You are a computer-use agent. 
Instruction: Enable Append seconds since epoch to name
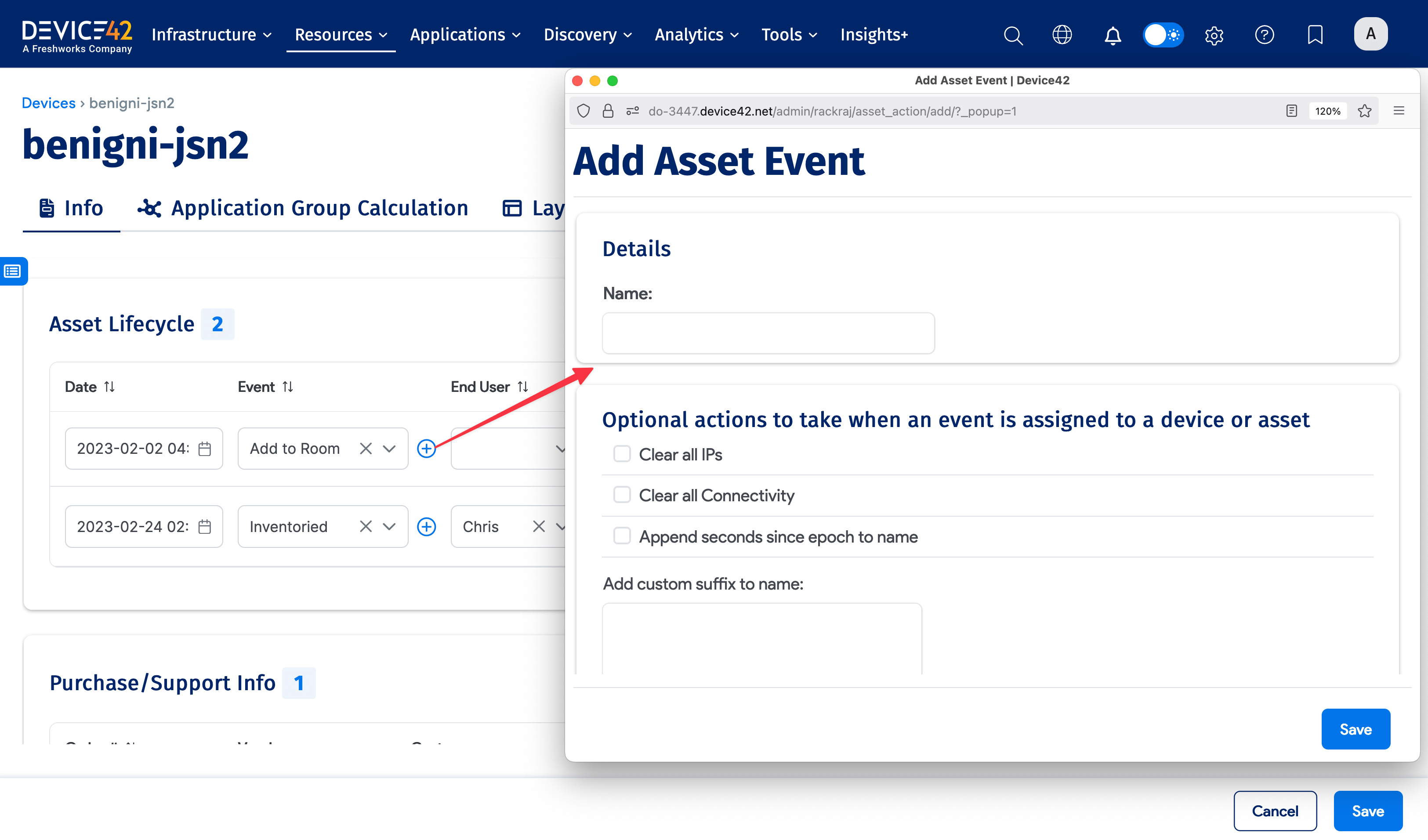click(x=622, y=536)
